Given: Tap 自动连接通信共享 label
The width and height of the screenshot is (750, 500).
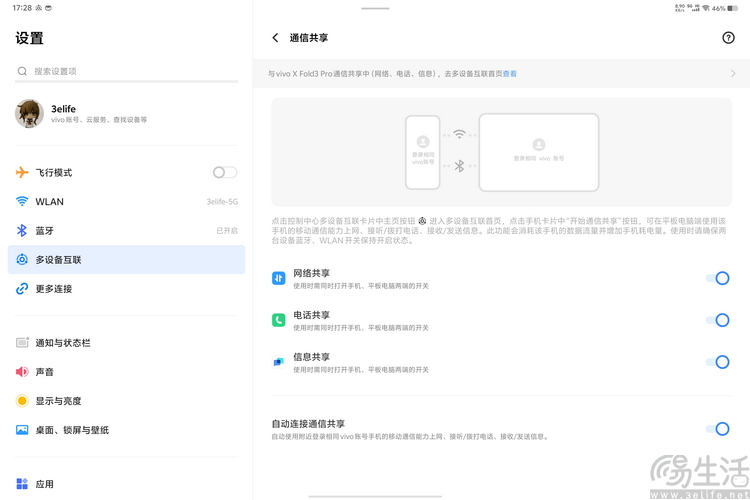Looking at the screenshot, I should click(308, 423).
